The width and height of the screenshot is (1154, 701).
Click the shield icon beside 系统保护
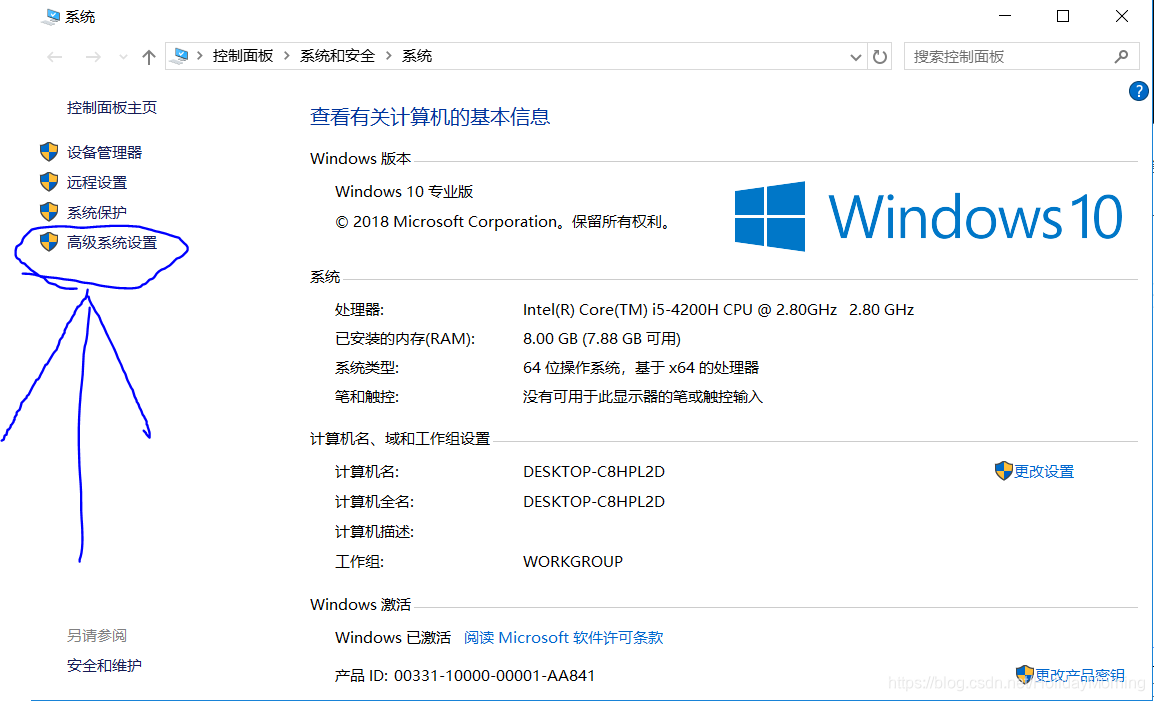pos(49,212)
